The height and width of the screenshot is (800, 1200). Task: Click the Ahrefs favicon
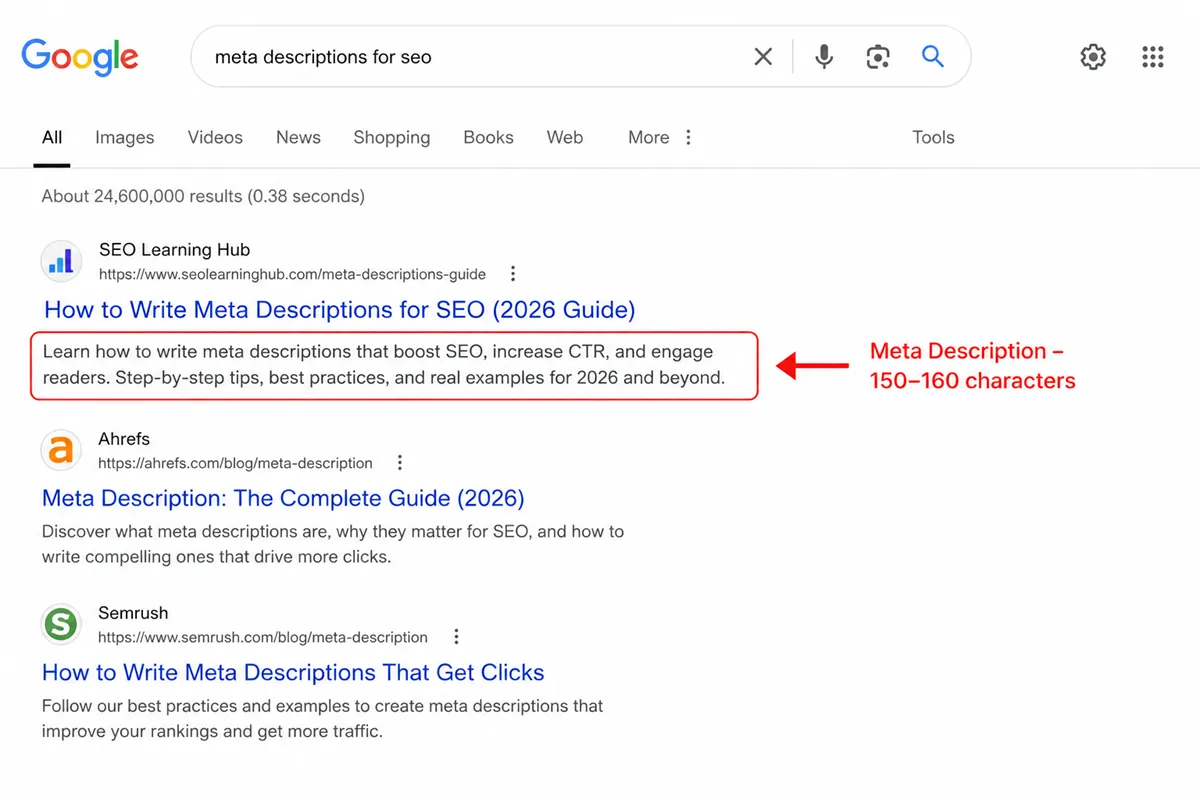click(61, 451)
